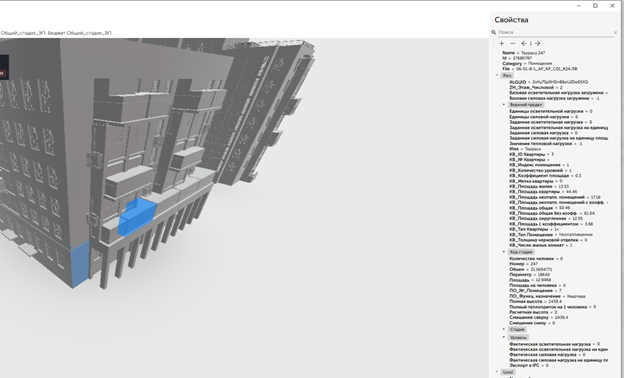Clear the Поиск search field with X
624x378 pixels.
click(615, 32)
